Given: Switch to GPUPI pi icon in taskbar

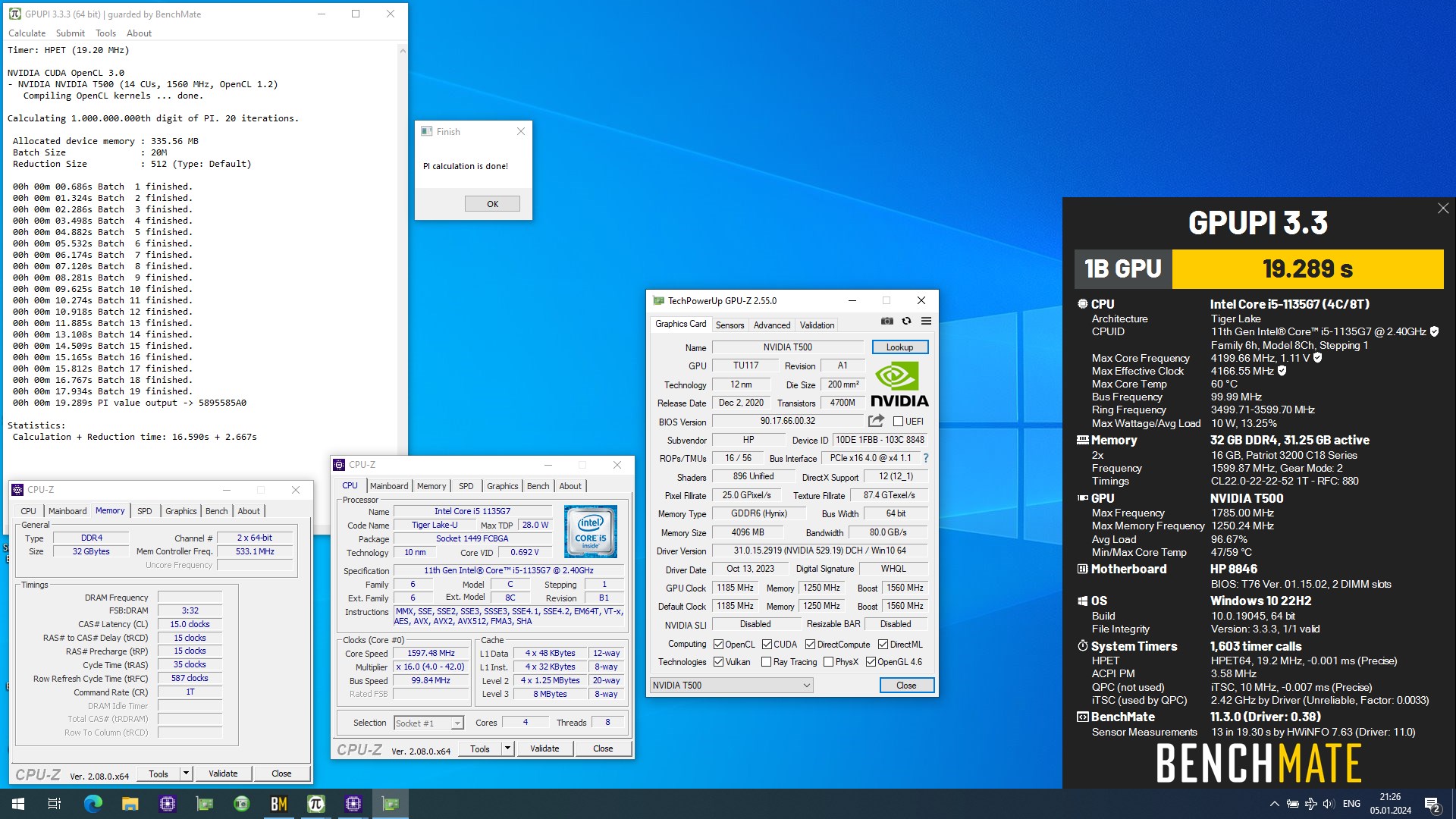Looking at the screenshot, I should pos(315,804).
